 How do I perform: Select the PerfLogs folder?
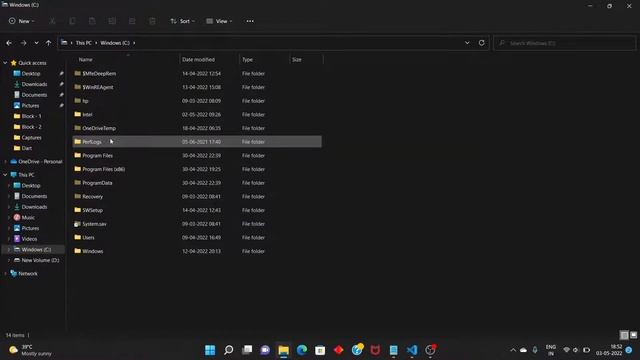(x=197, y=142)
